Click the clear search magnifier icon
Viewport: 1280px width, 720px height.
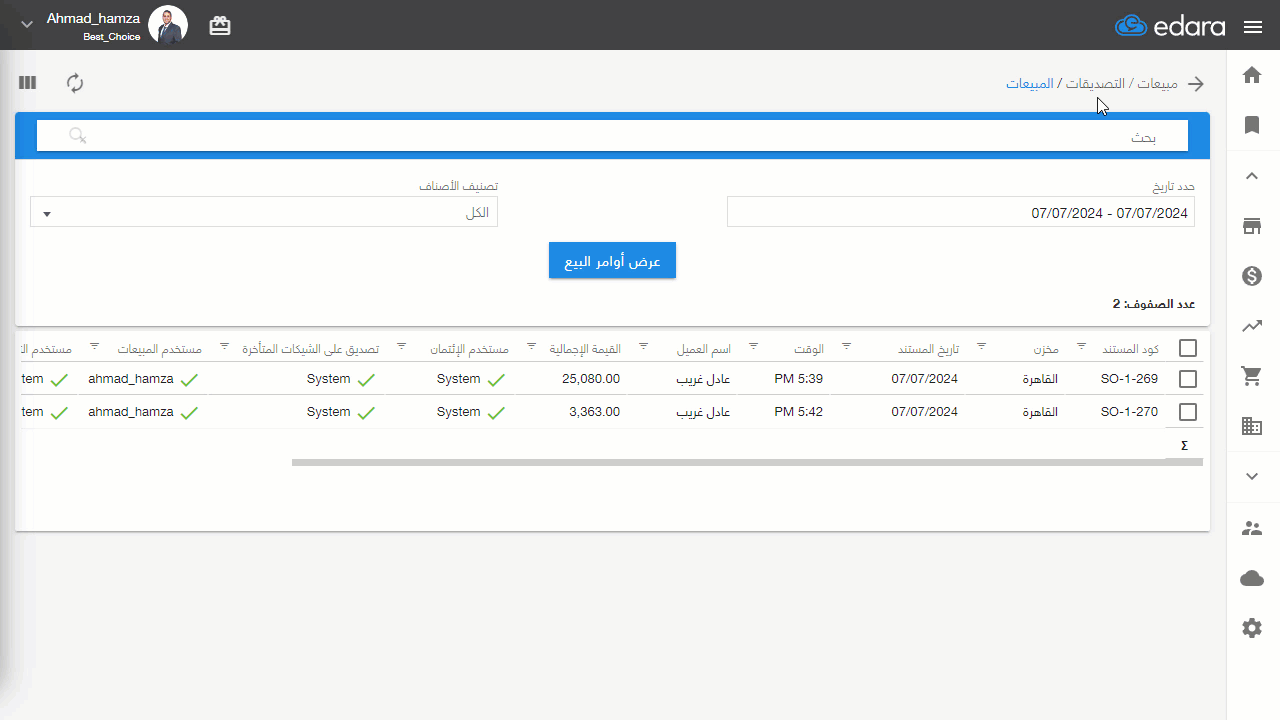pyautogui.click(x=78, y=136)
